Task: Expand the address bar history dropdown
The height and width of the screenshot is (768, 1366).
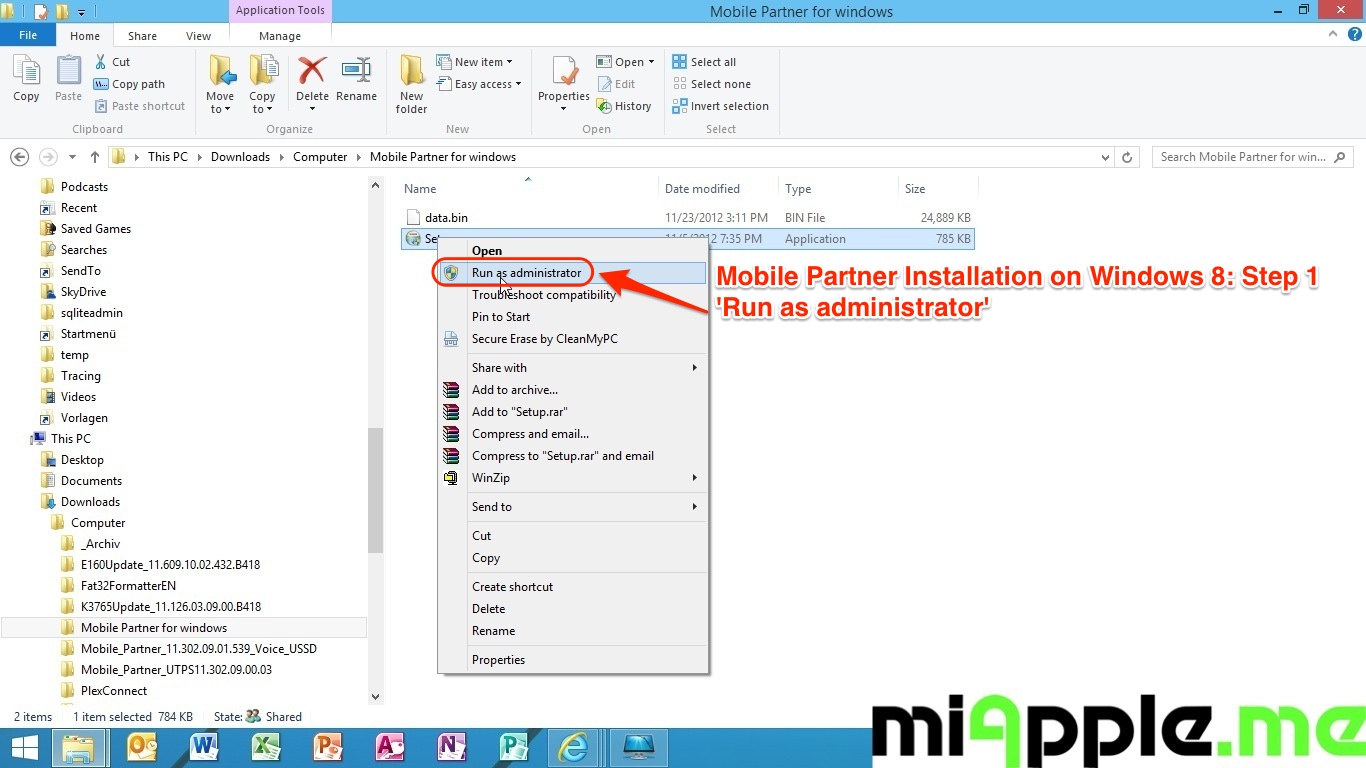Action: tap(1105, 157)
